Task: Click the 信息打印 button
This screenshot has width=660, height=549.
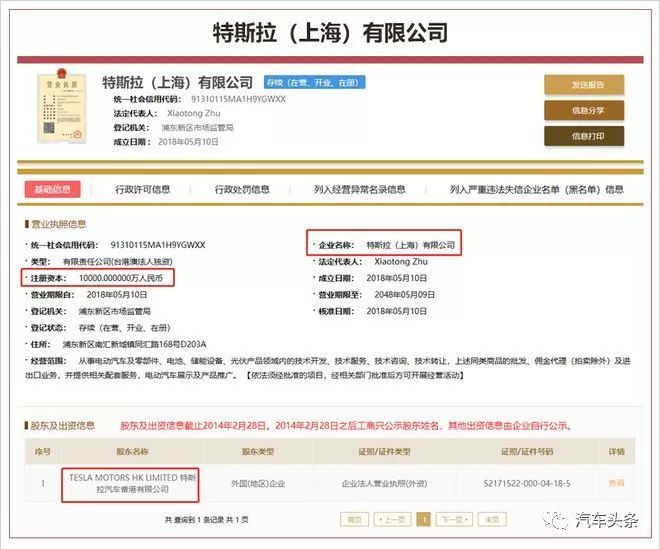Action: [584, 136]
